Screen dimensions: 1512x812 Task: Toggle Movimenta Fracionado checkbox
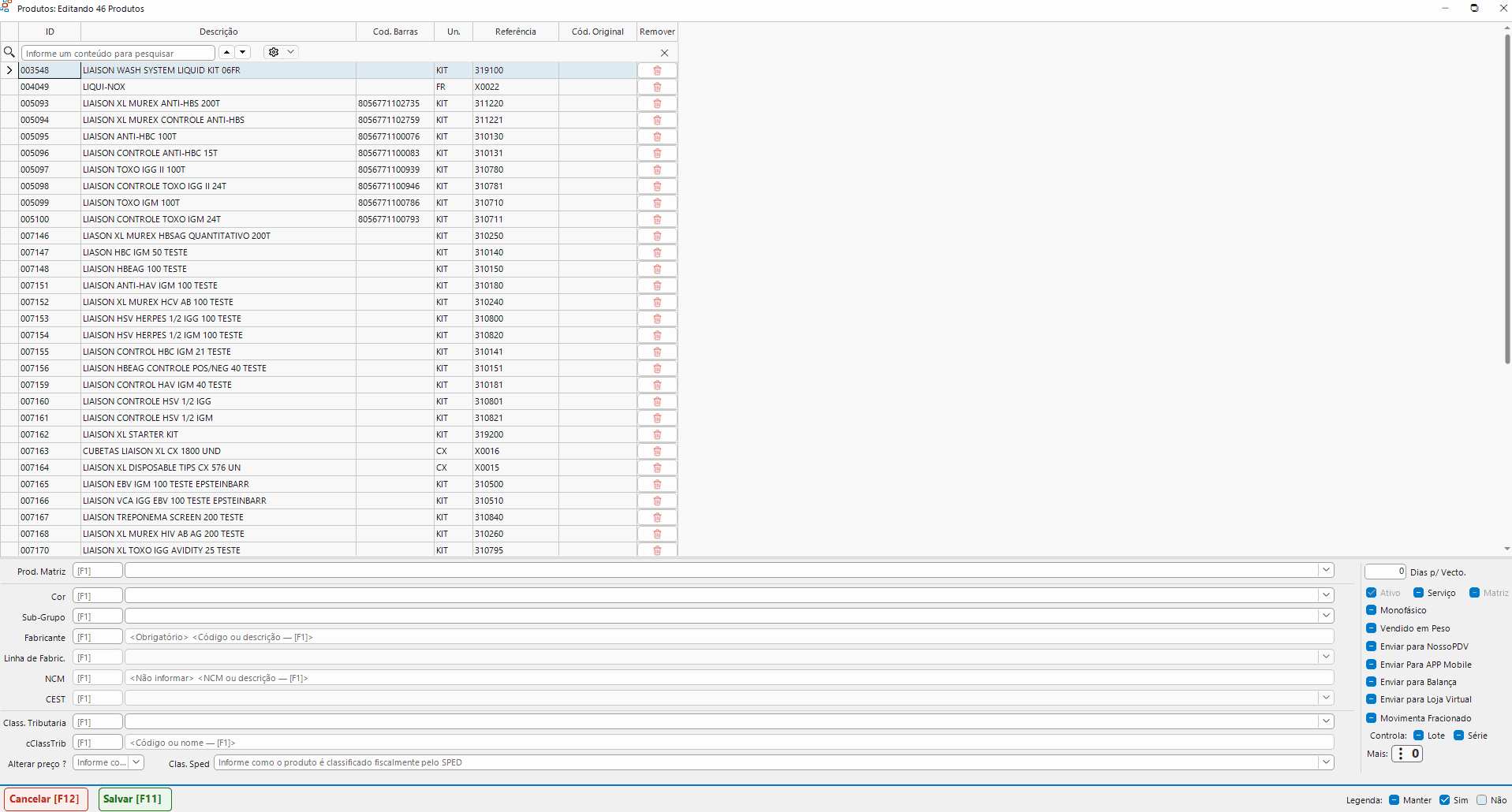(1372, 718)
